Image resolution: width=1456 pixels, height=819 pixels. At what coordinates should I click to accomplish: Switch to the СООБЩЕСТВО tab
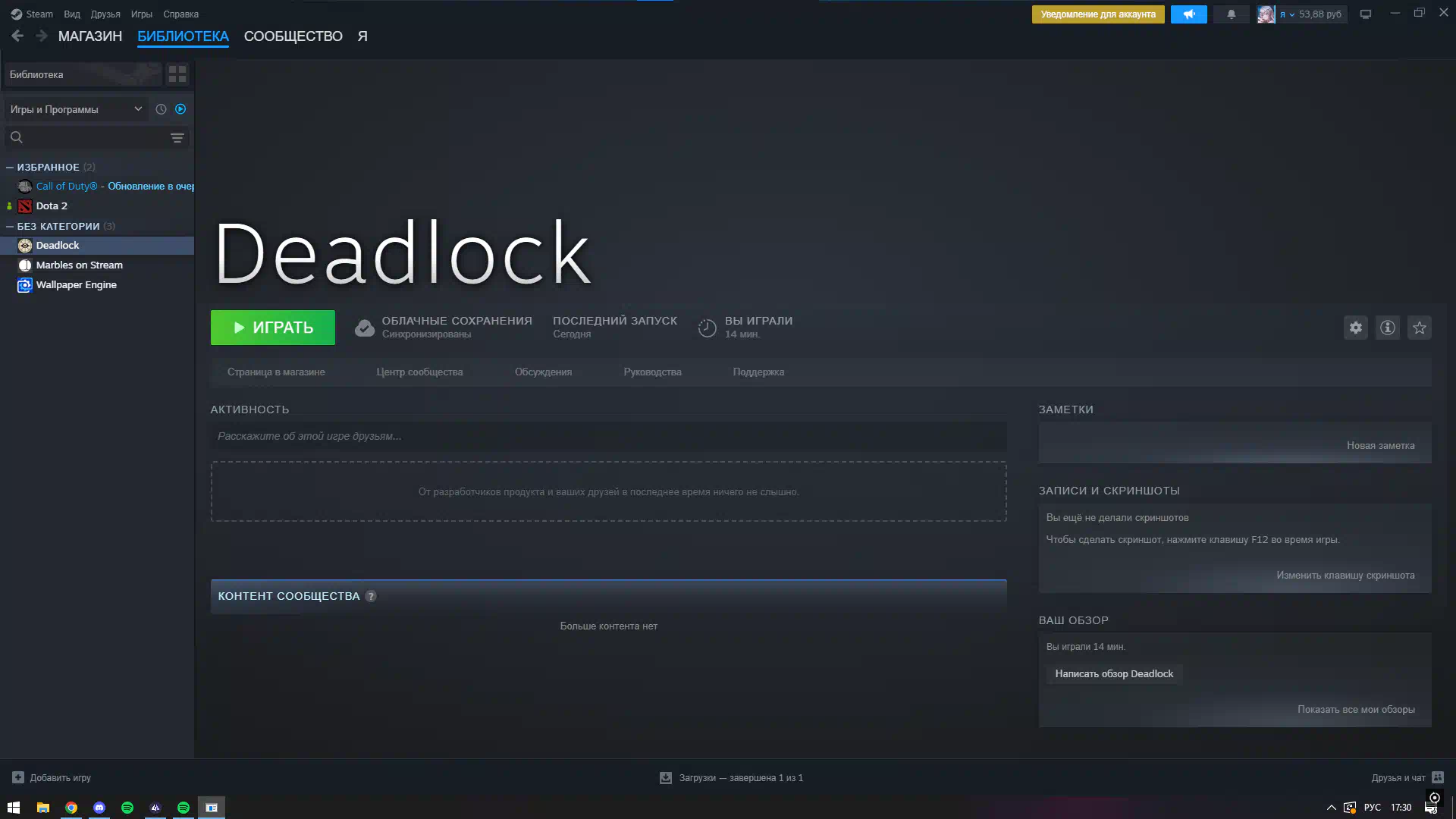point(293,36)
